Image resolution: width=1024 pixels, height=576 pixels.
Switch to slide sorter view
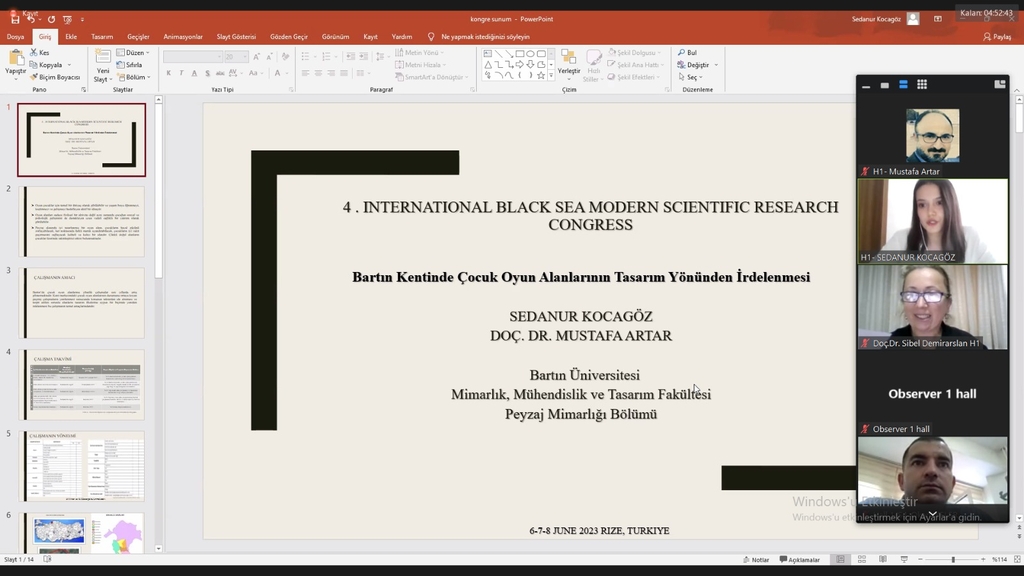click(x=862, y=560)
